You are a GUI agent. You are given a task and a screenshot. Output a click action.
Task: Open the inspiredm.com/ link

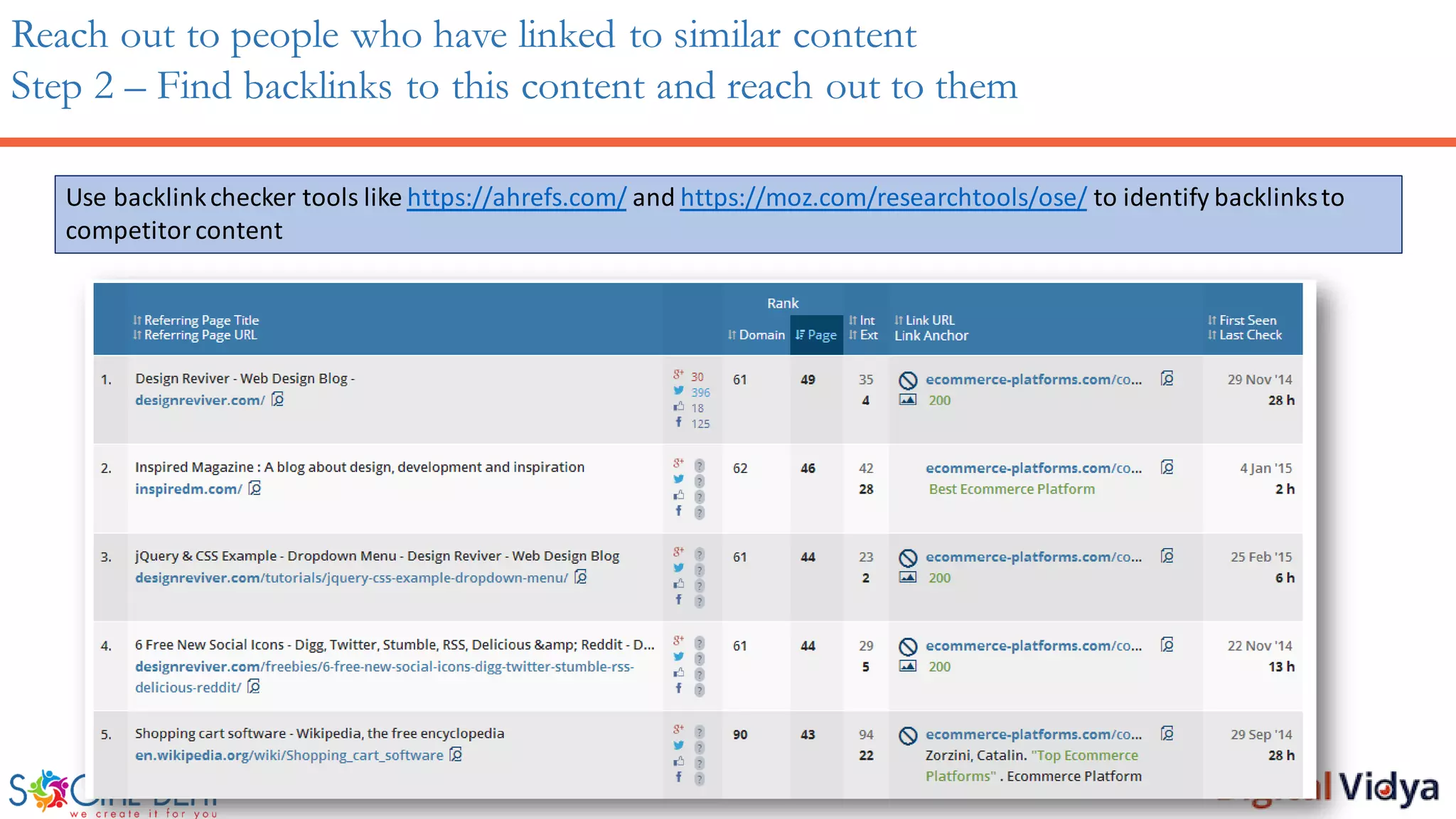188,489
